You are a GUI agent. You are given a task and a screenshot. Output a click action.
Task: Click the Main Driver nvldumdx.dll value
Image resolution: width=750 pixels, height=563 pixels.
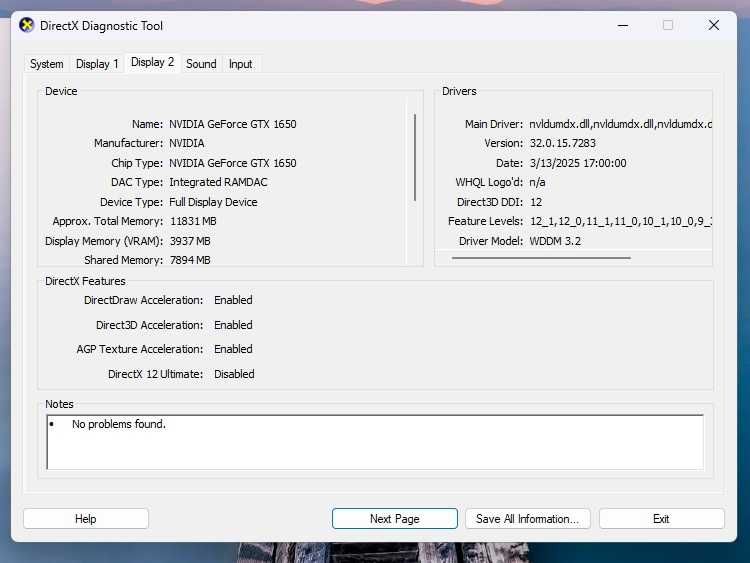coord(620,124)
